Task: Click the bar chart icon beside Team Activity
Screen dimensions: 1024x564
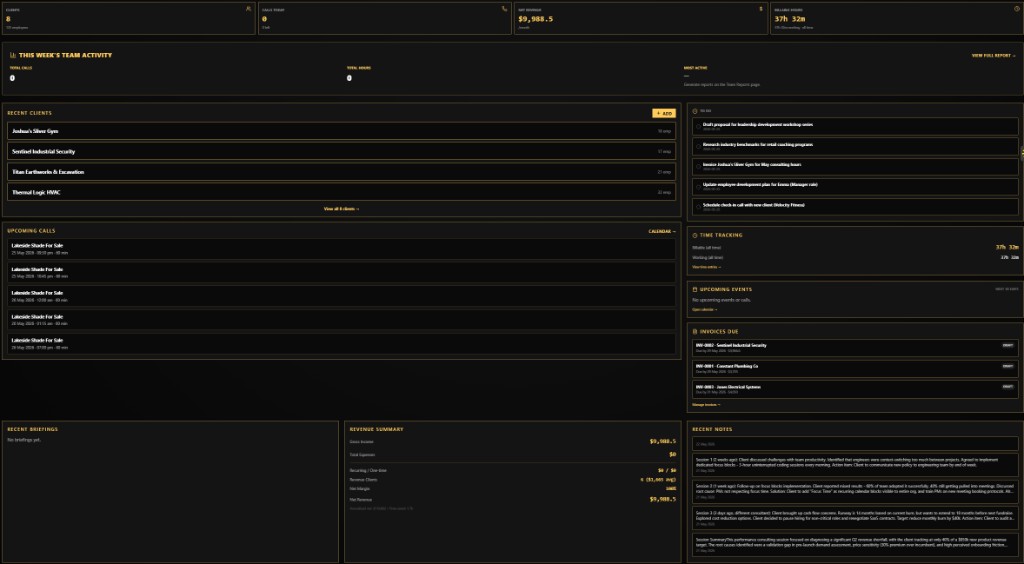Action: 13,55
